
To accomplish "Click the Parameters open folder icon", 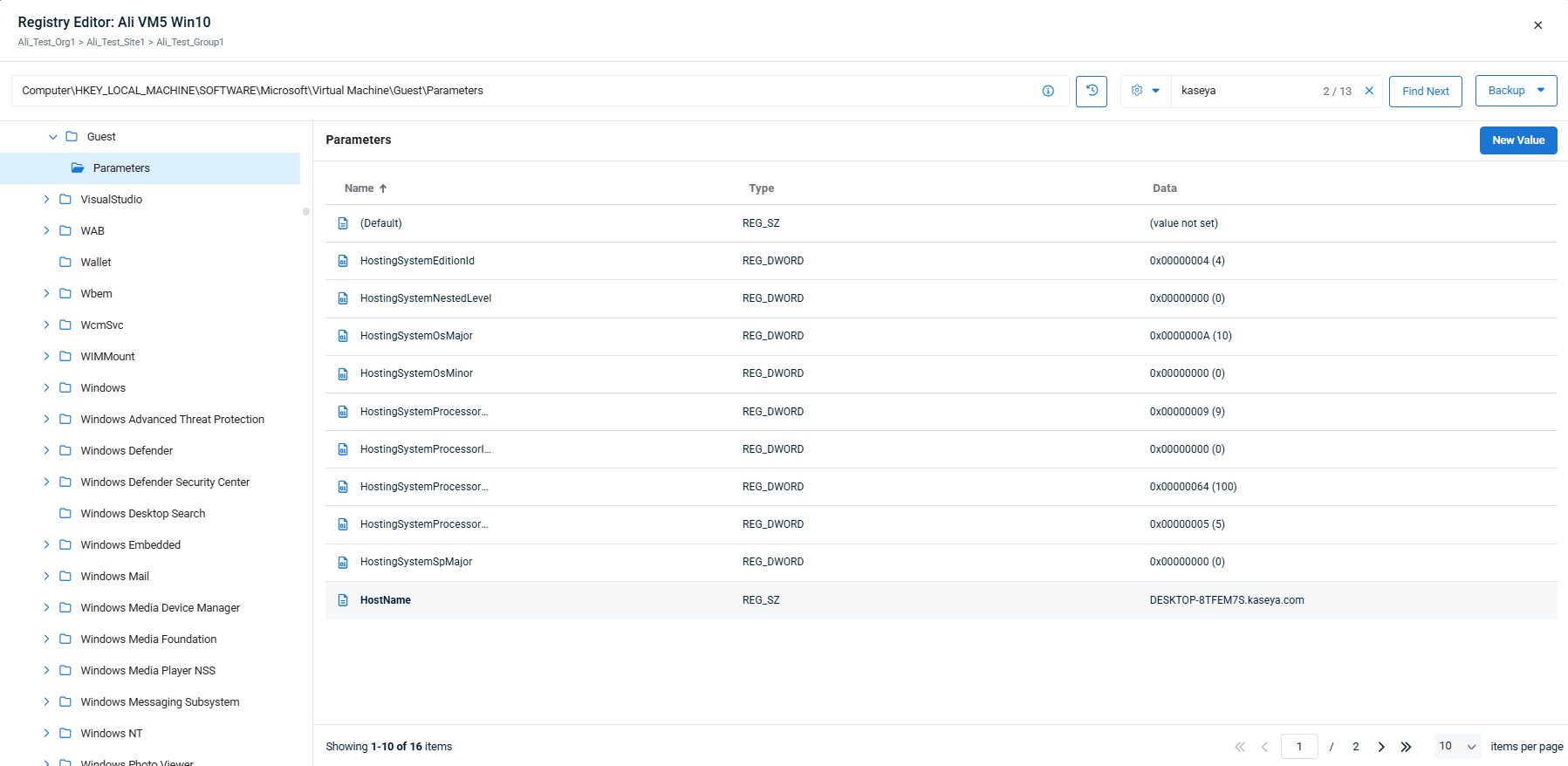I will [78, 168].
